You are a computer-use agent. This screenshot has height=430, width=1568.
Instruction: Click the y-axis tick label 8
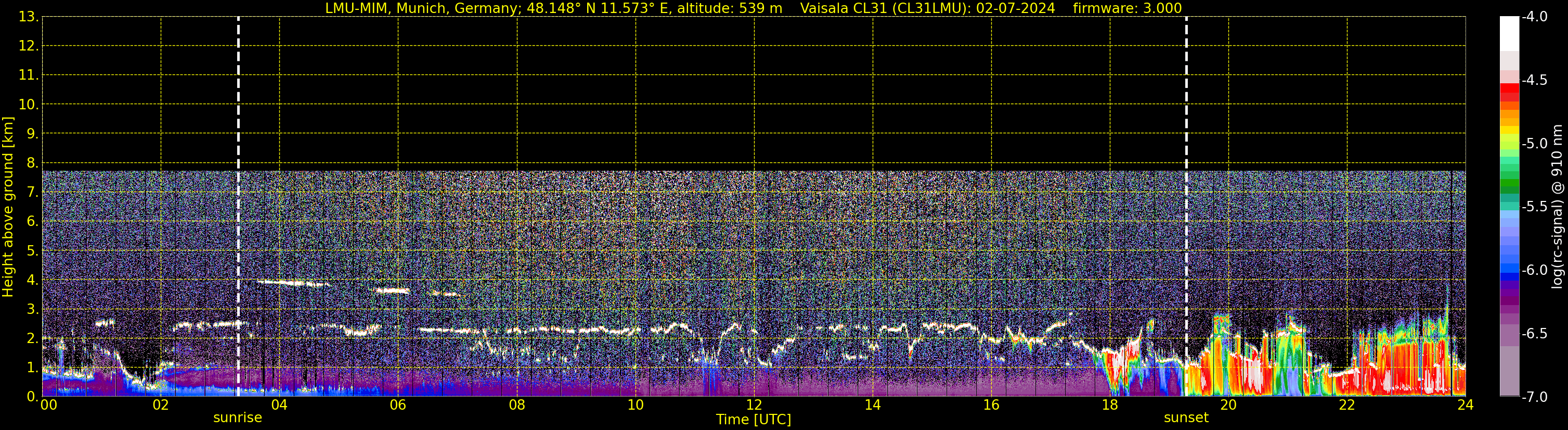[x=32, y=163]
